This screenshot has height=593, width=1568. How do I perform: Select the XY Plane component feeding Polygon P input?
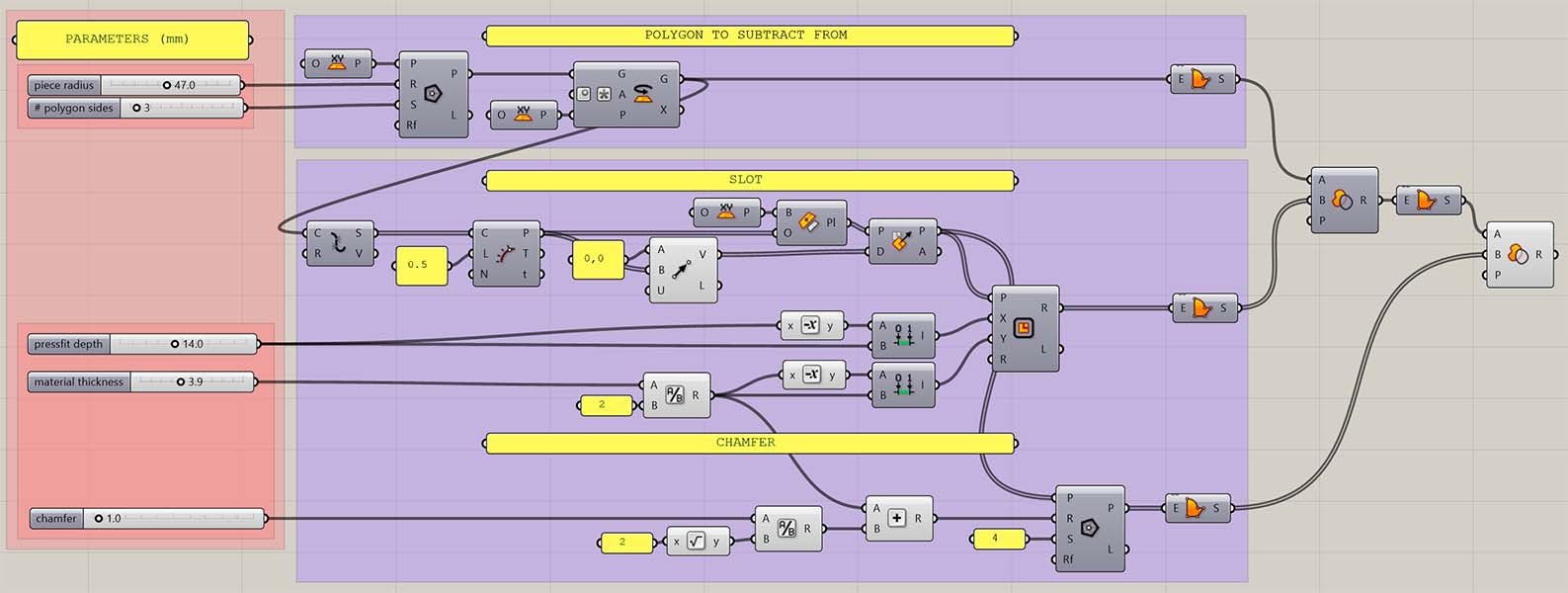click(338, 63)
